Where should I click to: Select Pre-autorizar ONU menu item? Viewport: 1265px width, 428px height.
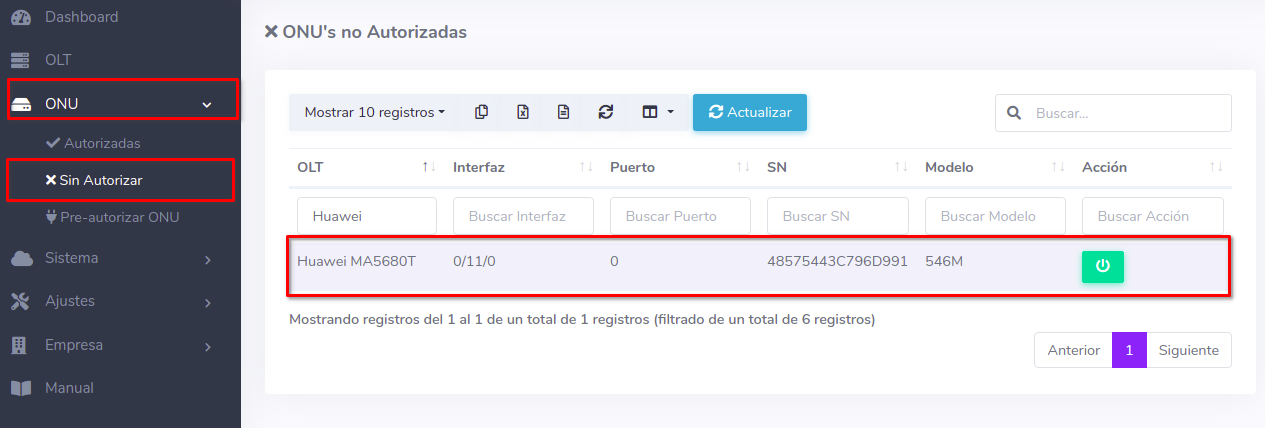(119, 217)
